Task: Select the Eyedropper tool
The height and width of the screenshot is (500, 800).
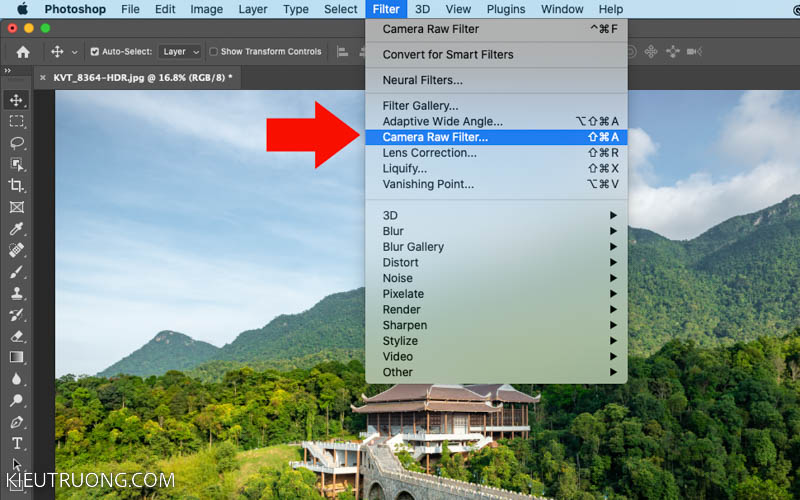Action: click(16, 228)
